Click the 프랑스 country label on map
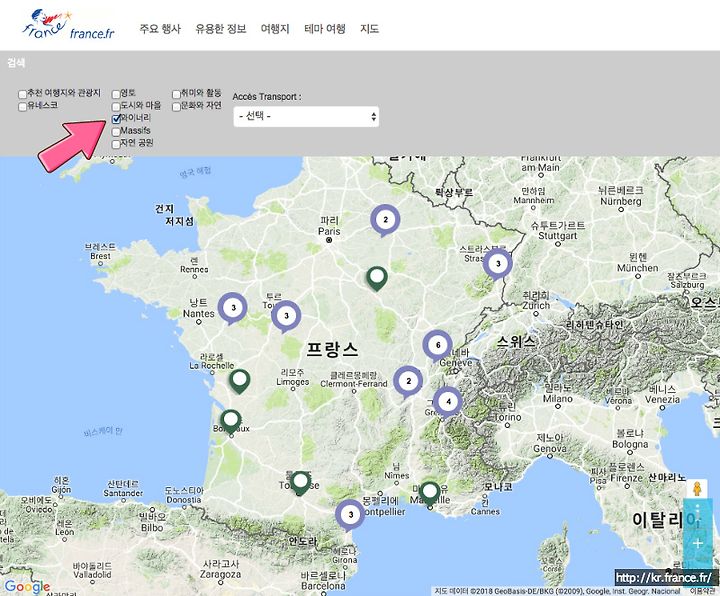The width and height of the screenshot is (720, 596). pyautogui.click(x=332, y=349)
